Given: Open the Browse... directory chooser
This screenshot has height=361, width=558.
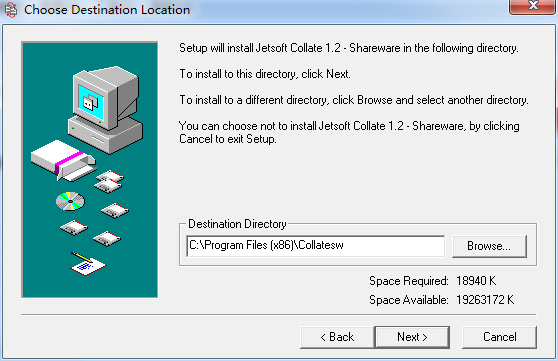Looking at the screenshot, I should pos(489,246).
